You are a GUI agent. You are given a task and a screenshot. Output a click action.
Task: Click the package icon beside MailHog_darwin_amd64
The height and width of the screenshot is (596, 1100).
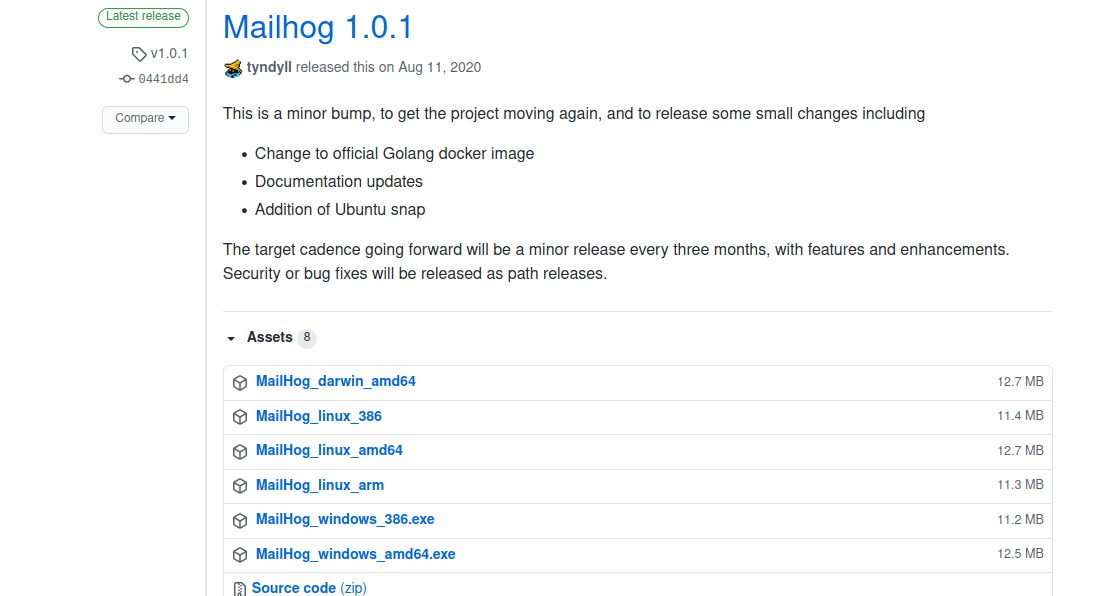240,382
